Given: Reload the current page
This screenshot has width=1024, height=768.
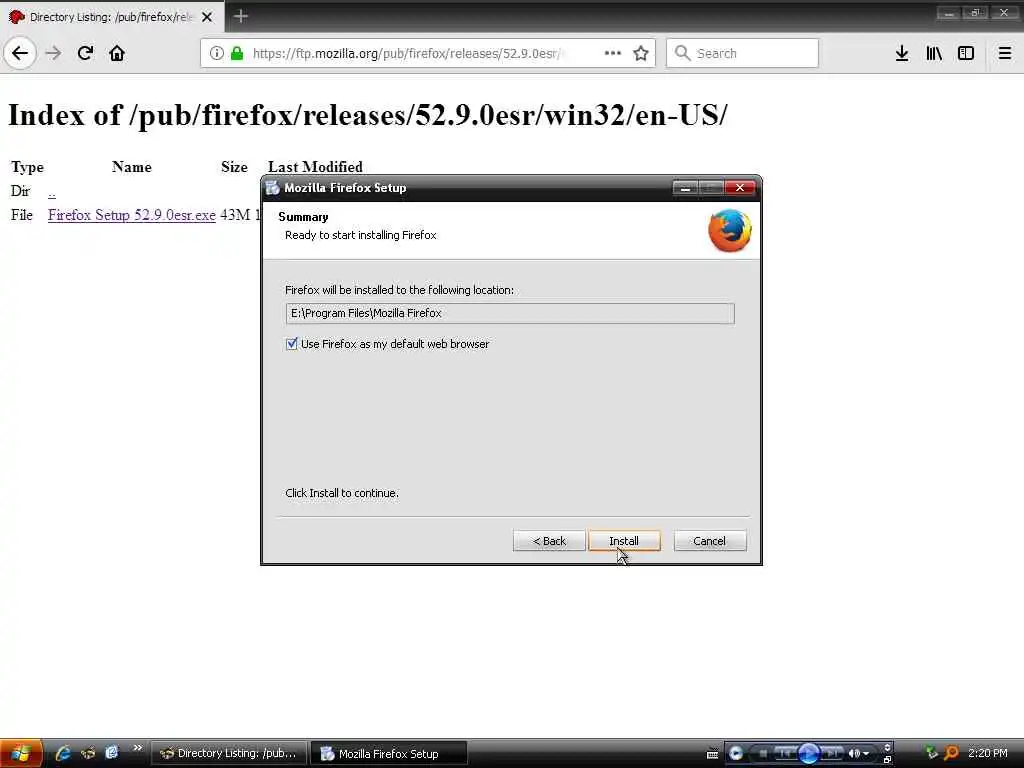Looking at the screenshot, I should click(85, 53).
